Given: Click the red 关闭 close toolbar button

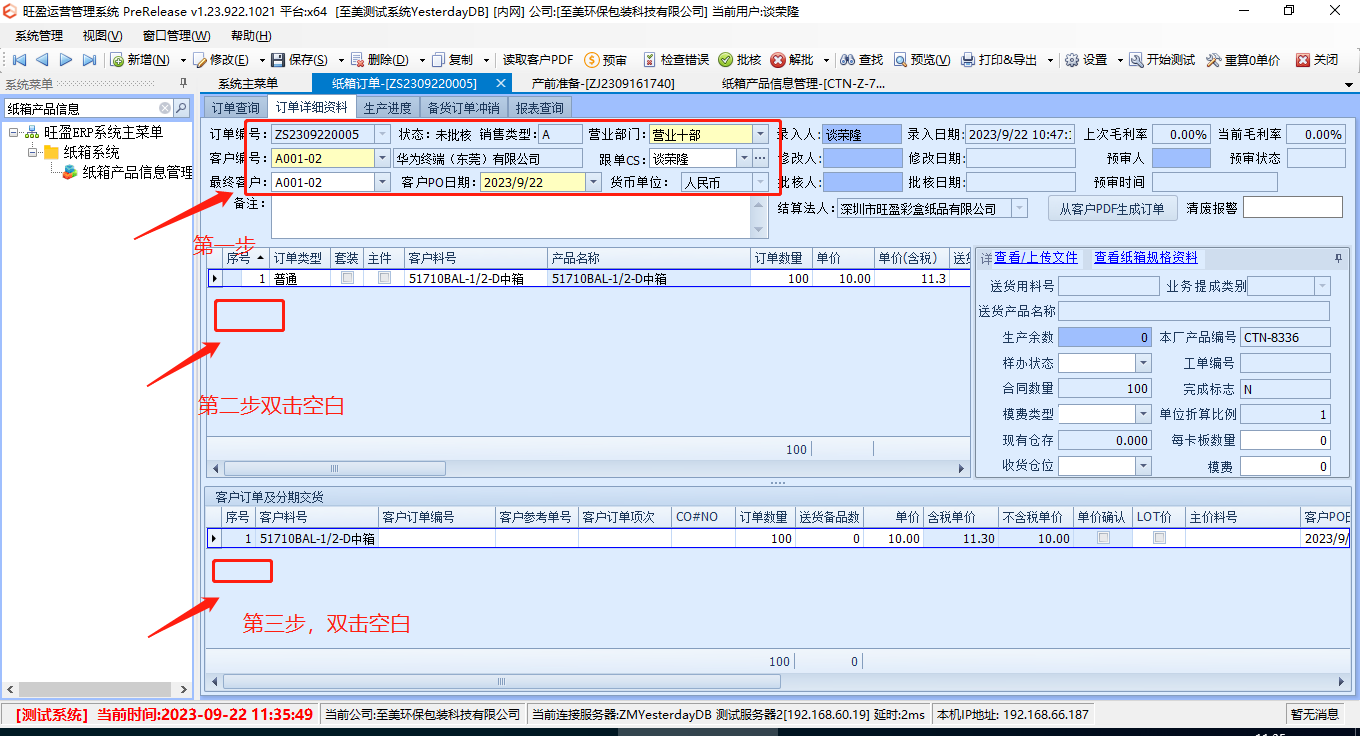Looking at the screenshot, I should 1317,60.
